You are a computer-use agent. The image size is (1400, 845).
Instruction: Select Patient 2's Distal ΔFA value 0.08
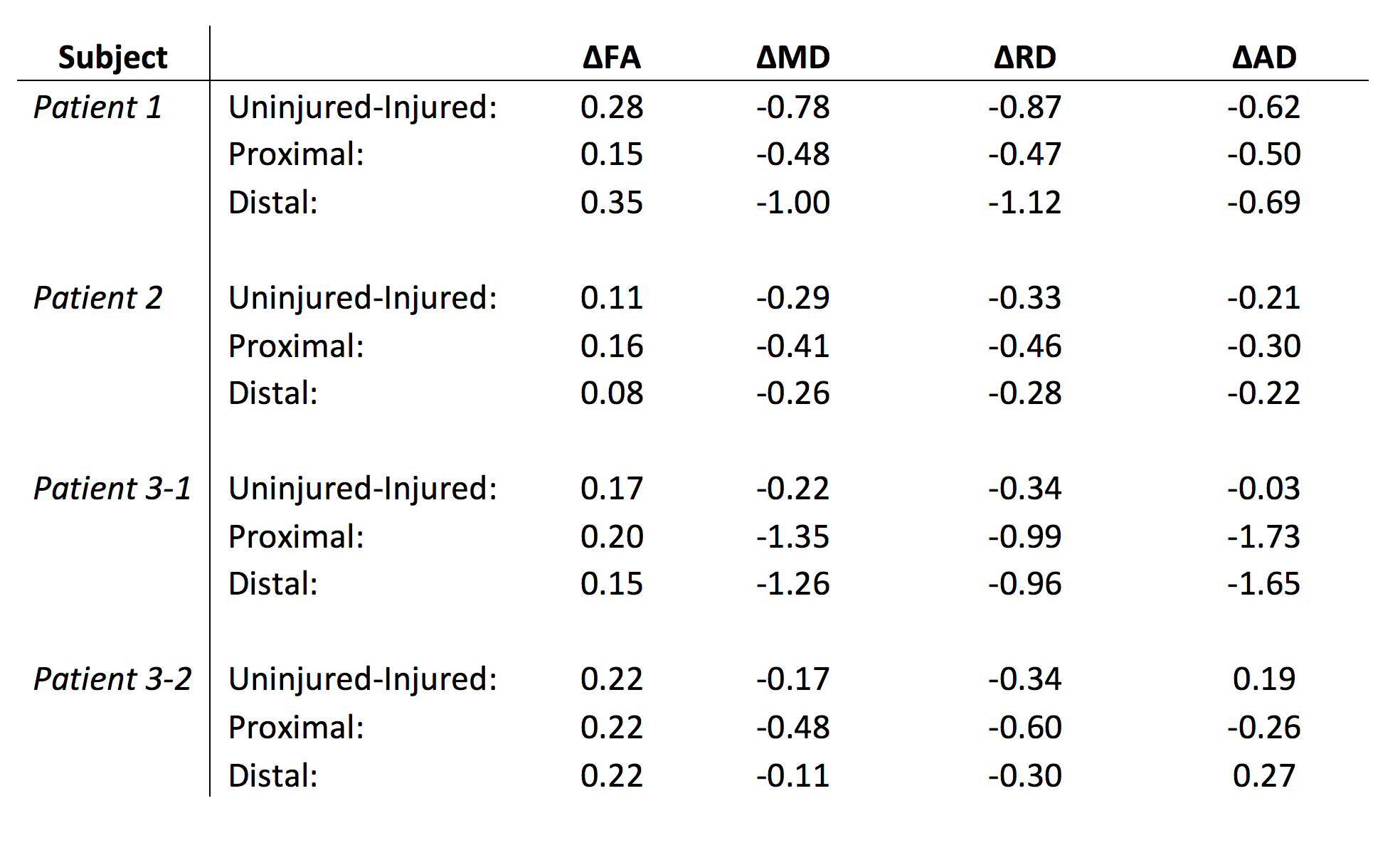611,393
